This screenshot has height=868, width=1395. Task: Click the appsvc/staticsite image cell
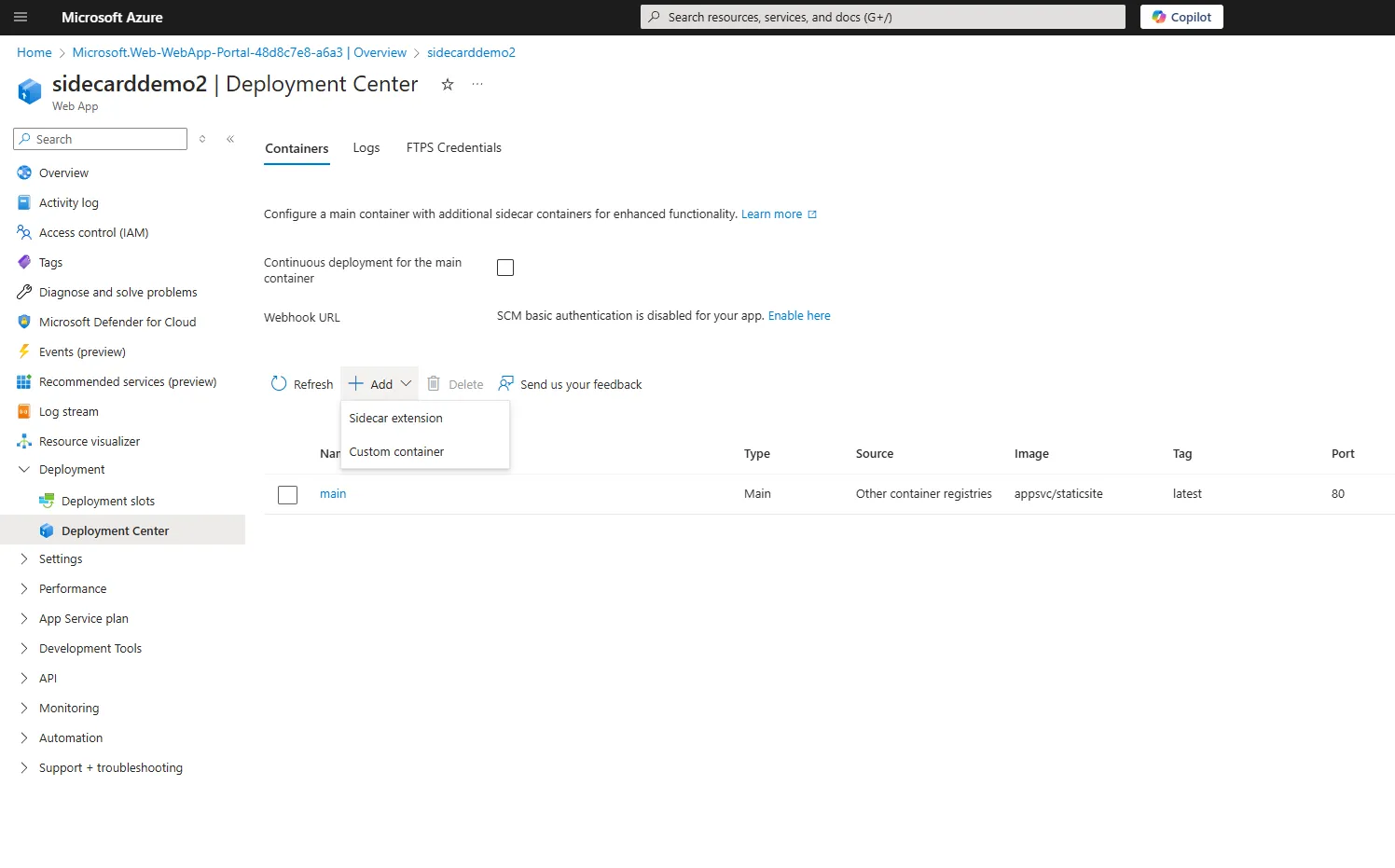point(1058,493)
